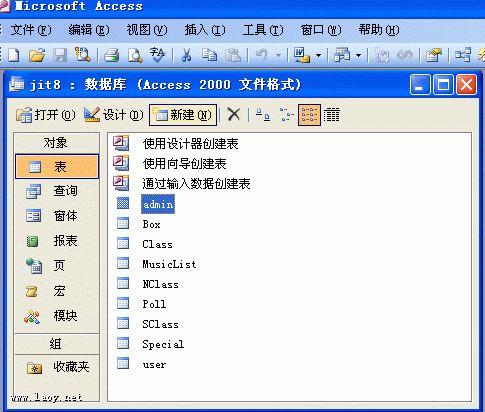Toggle the details view button

pos(332,115)
